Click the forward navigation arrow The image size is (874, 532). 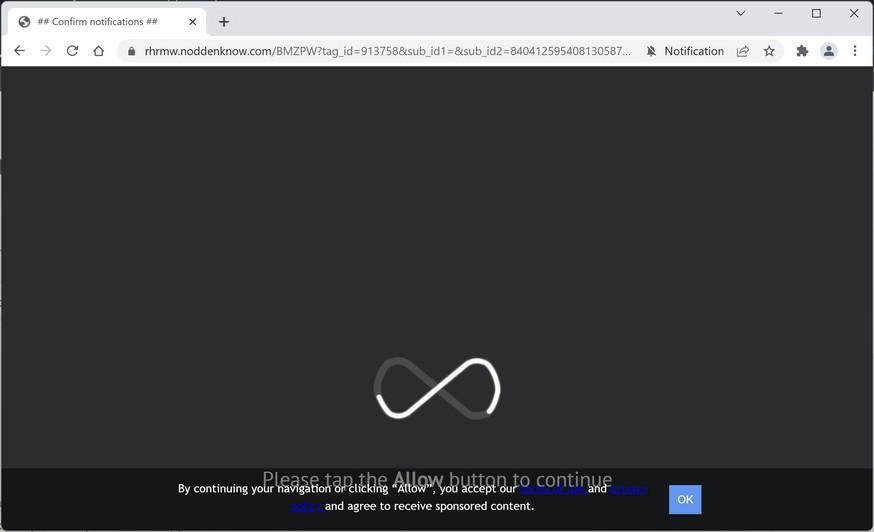(46, 51)
